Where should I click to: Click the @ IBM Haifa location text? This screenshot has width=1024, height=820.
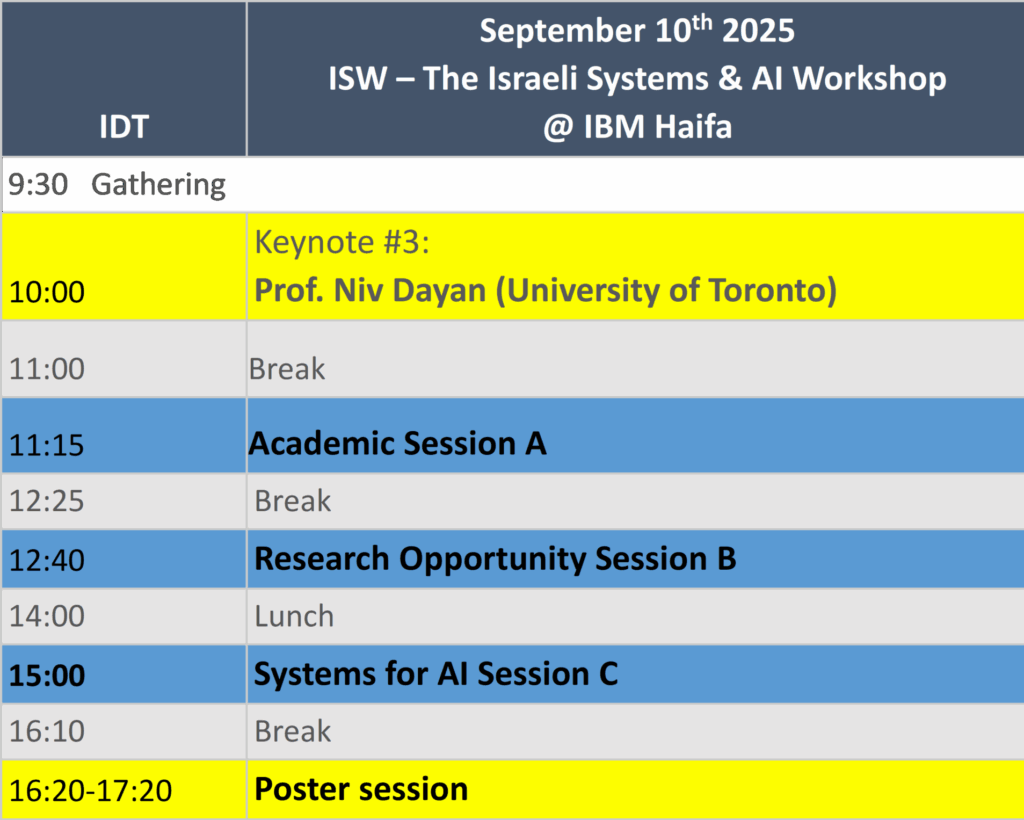[x=637, y=126]
